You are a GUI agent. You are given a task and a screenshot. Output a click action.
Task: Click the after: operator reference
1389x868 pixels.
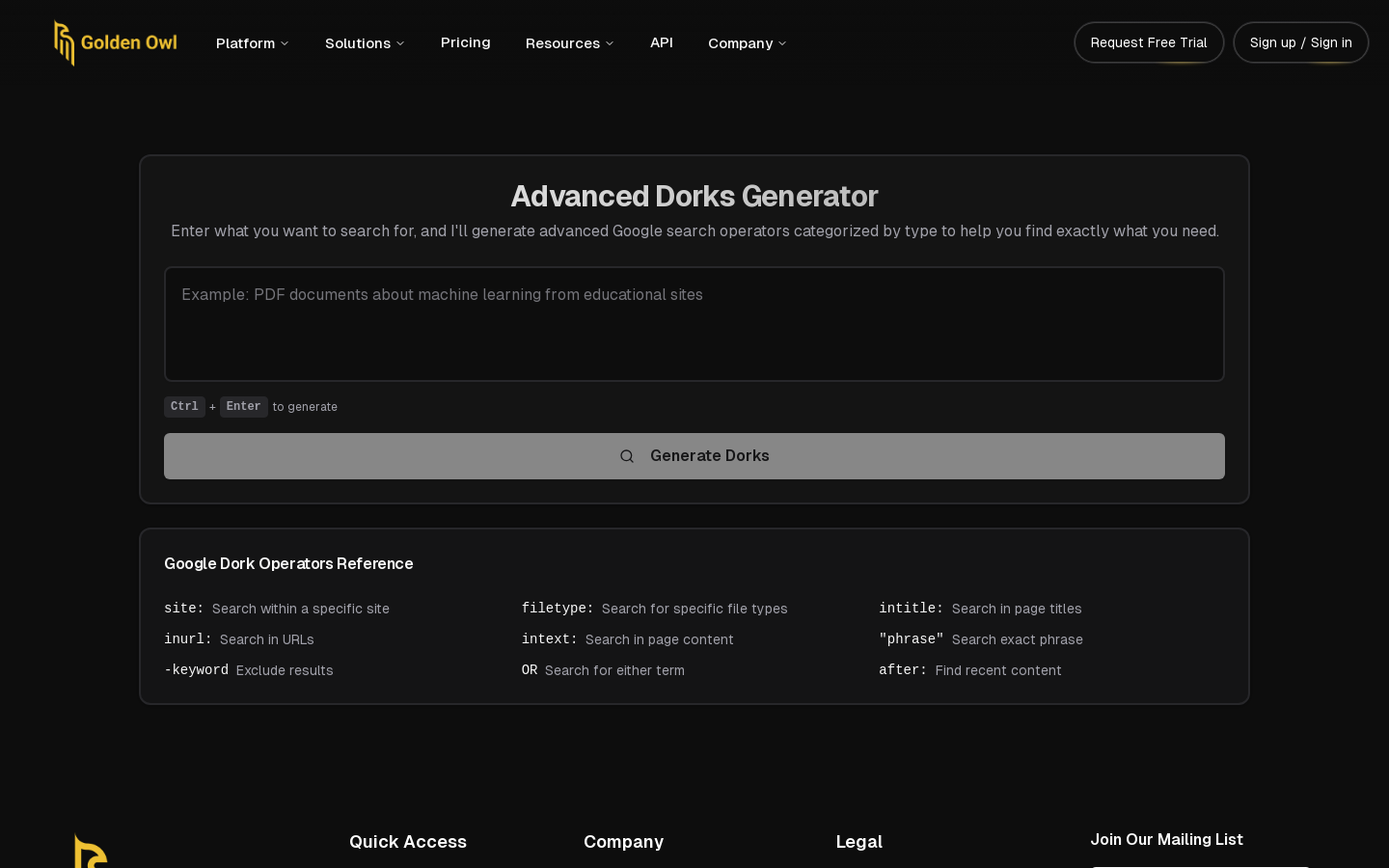903,670
